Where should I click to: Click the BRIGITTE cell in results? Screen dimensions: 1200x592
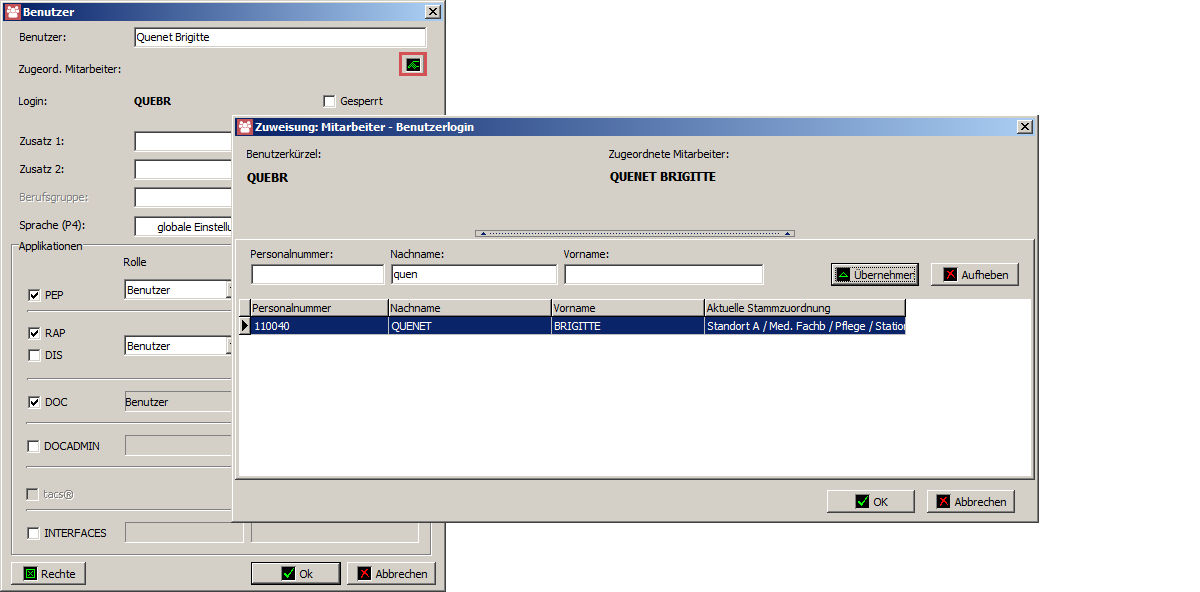(x=628, y=326)
